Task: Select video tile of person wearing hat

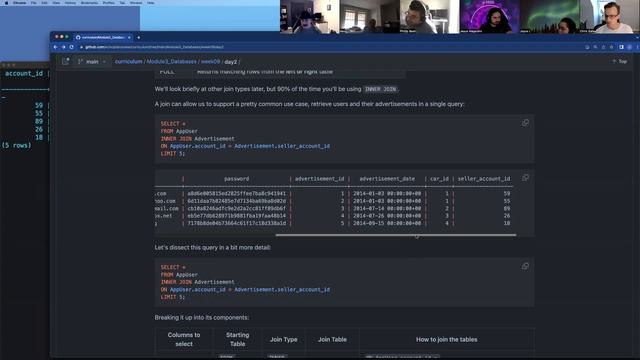Action: coord(309,17)
